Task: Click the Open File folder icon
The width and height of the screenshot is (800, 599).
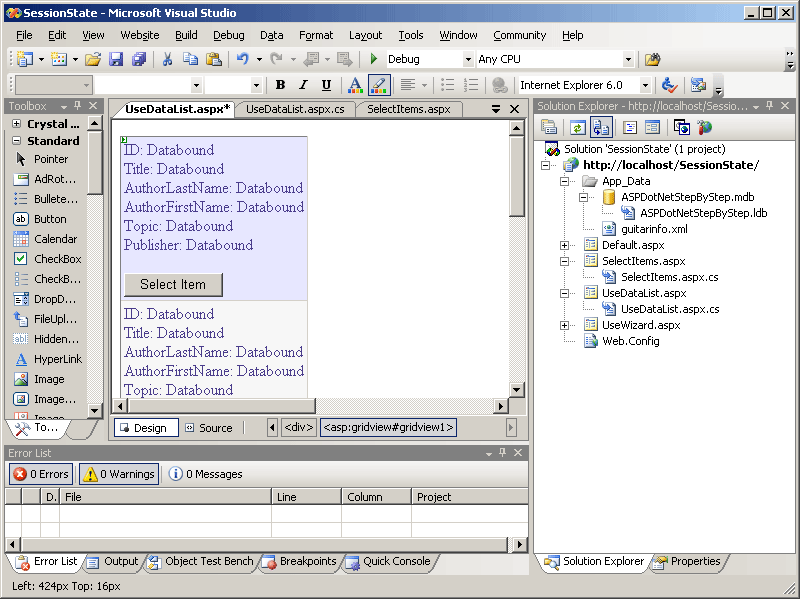Action: click(94, 60)
